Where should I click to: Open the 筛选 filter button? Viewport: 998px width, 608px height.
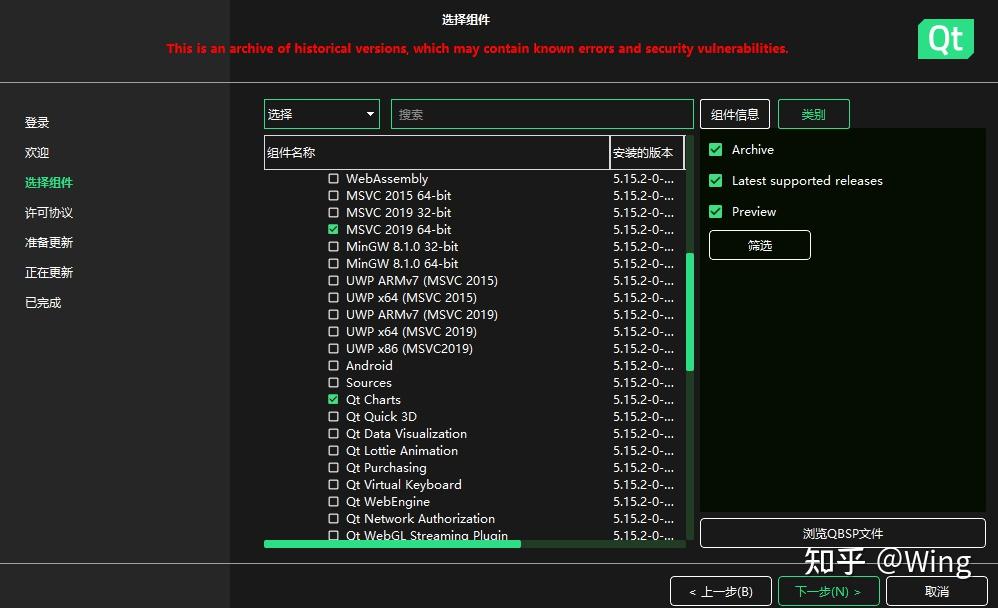click(759, 244)
